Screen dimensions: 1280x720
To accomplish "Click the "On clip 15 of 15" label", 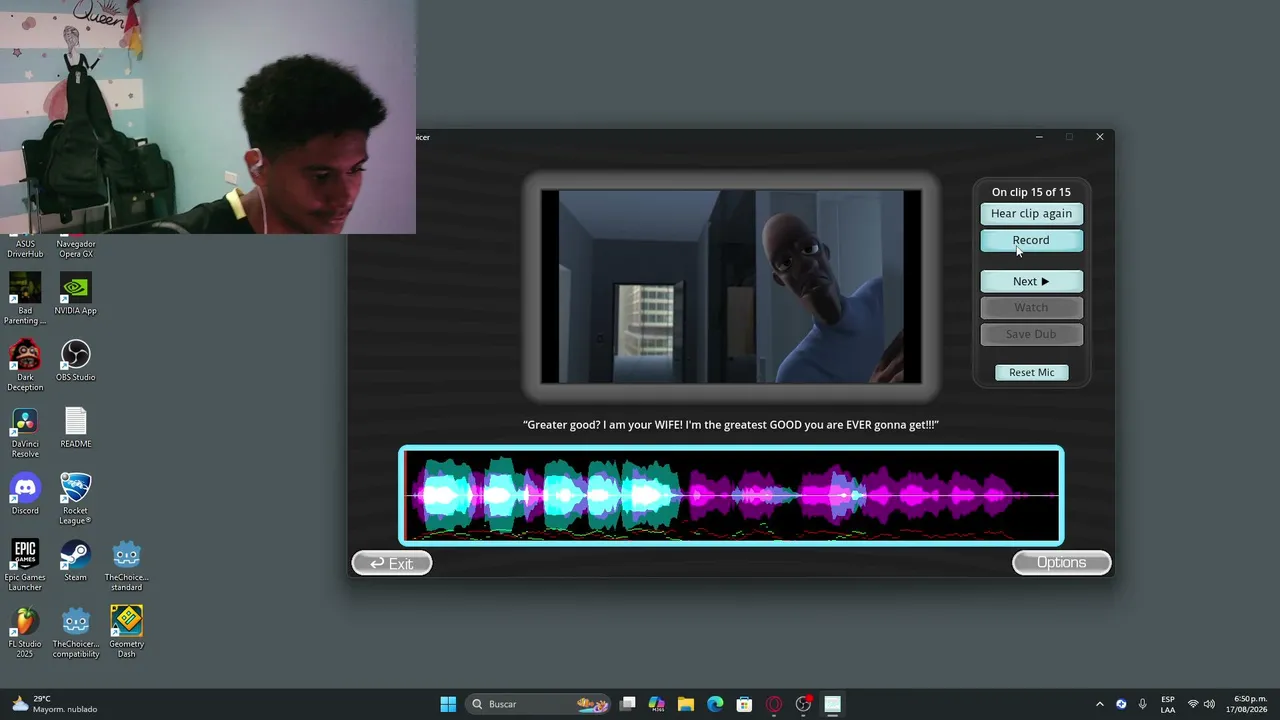I will coord(1031,192).
